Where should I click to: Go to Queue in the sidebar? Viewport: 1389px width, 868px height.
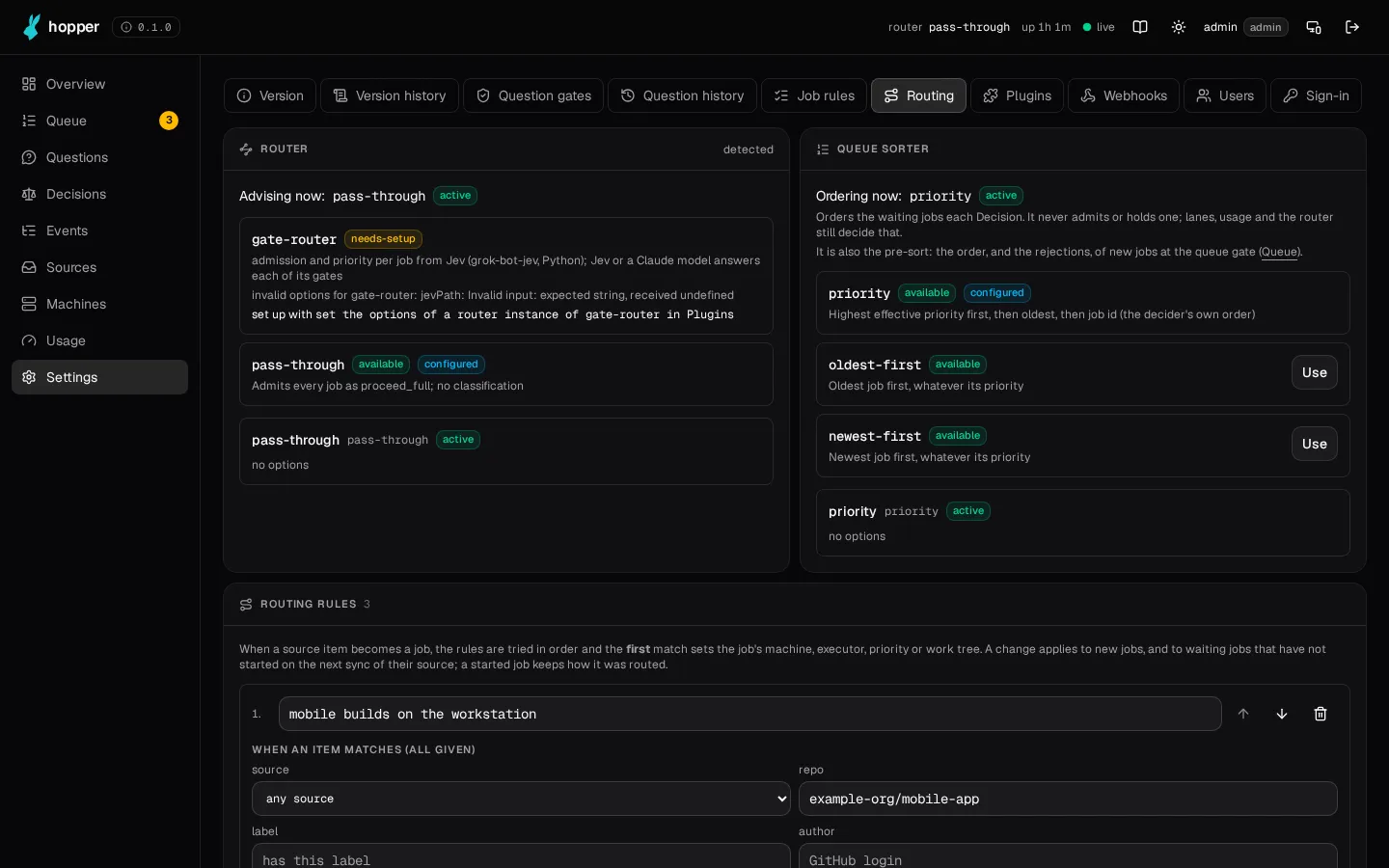pyautogui.click(x=99, y=121)
